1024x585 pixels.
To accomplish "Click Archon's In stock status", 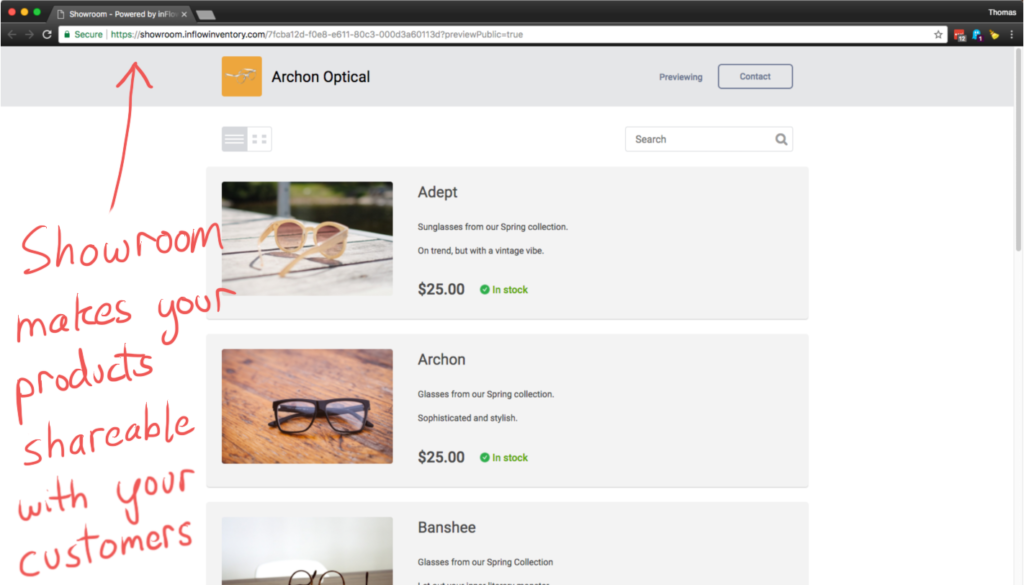I will (504, 458).
